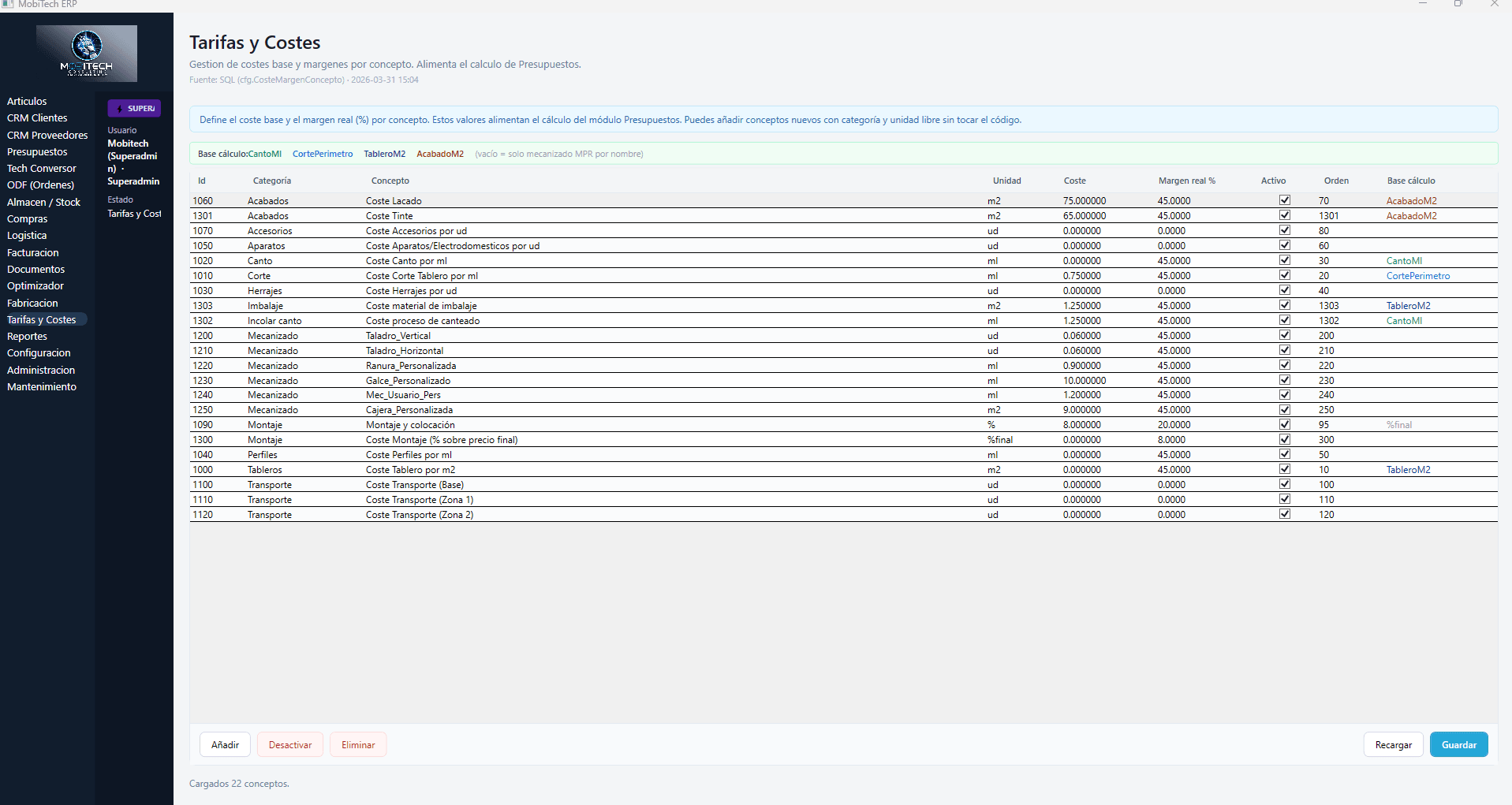1512x805 pixels.
Task: Select the Montaje y colocación concept cell
Action: coord(410,425)
